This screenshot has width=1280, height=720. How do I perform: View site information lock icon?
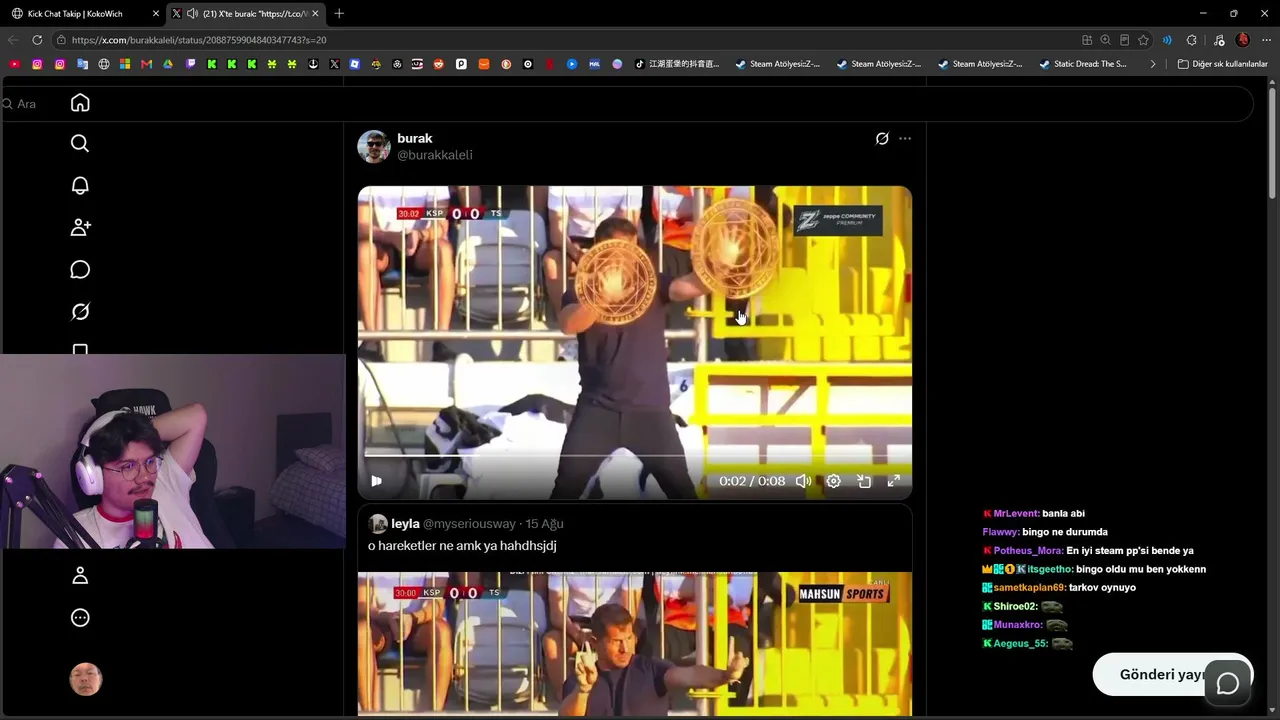[x=61, y=40]
